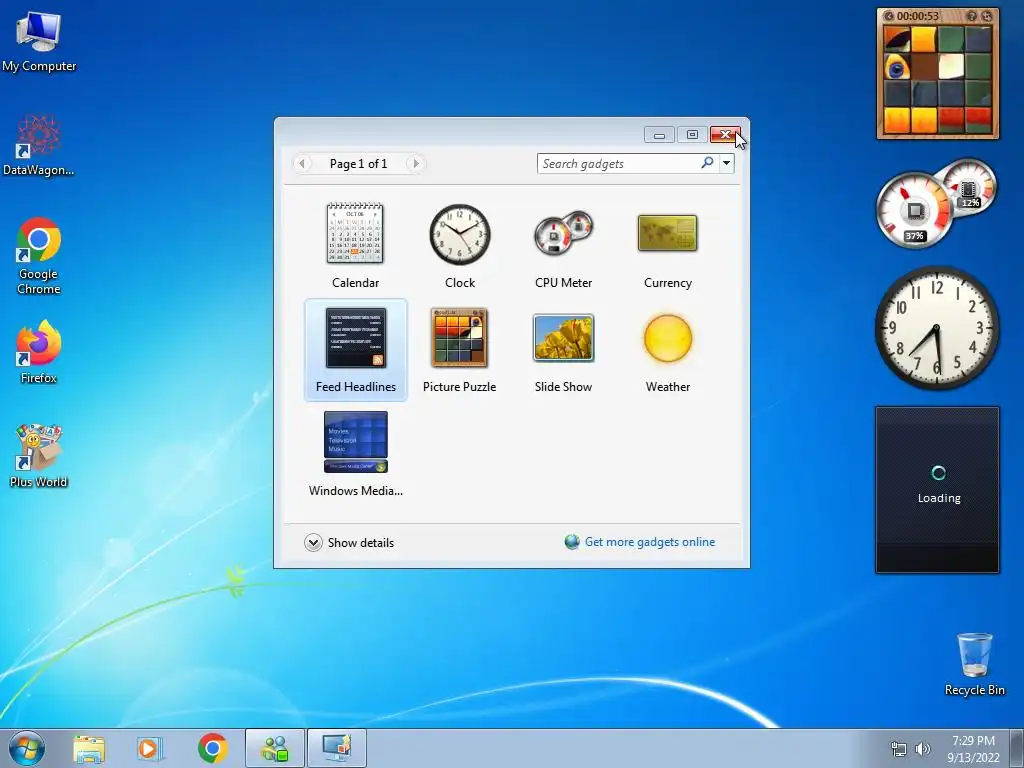
Task: Click the toucan eye puzzle tile
Action: pos(897,66)
